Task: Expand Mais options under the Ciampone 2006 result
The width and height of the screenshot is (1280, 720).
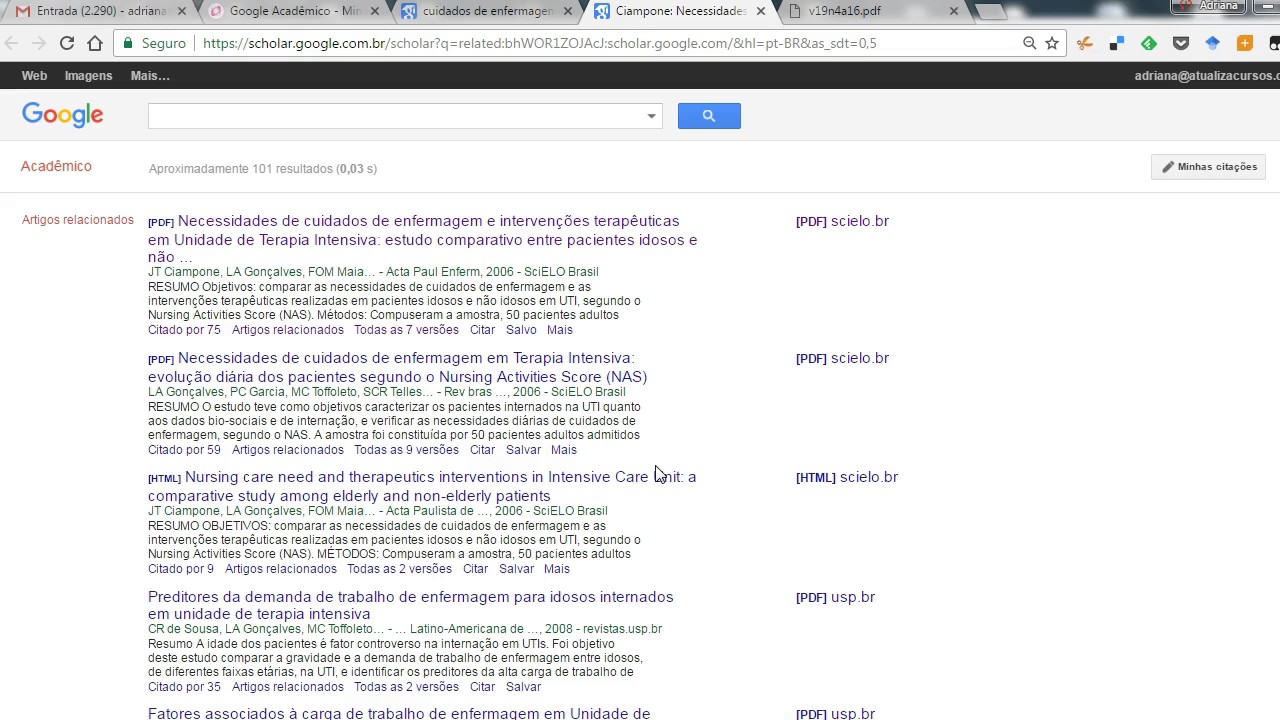Action: click(x=560, y=330)
